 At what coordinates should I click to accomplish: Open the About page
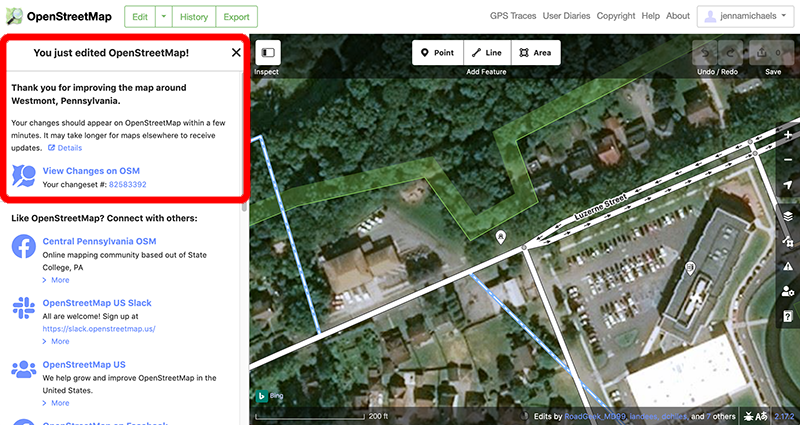[678, 16]
